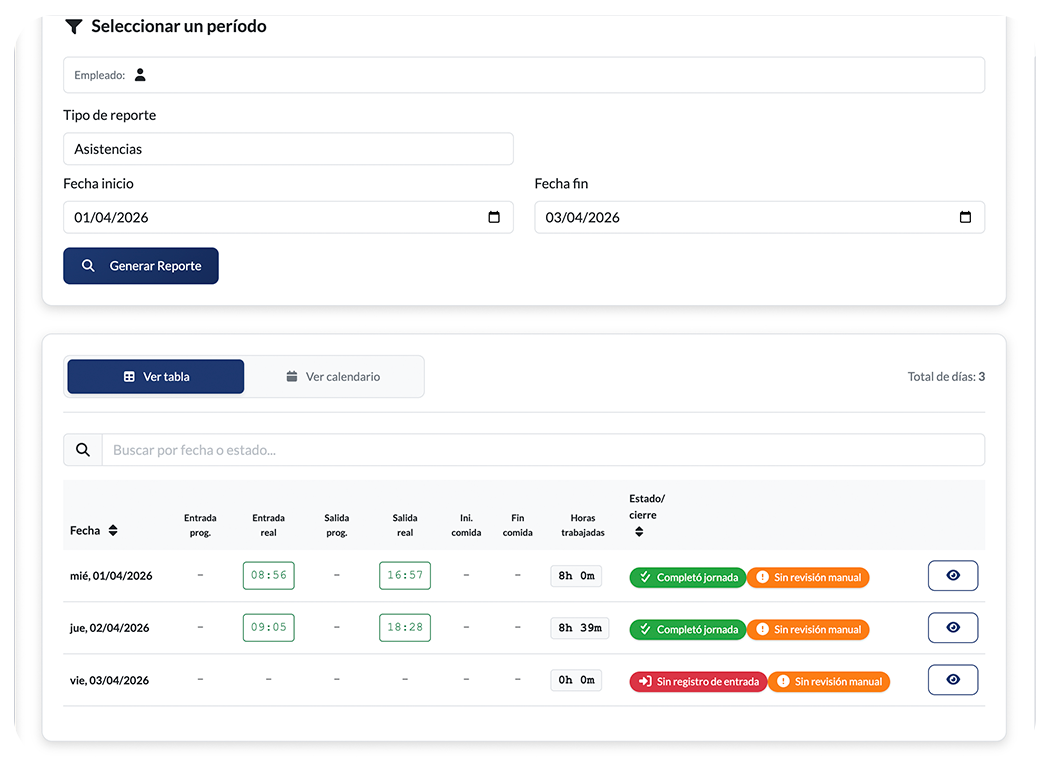Viewport: 1050px width, 768px height.
Task: Click the search magnifier icon beside table search
Action: tap(83, 450)
